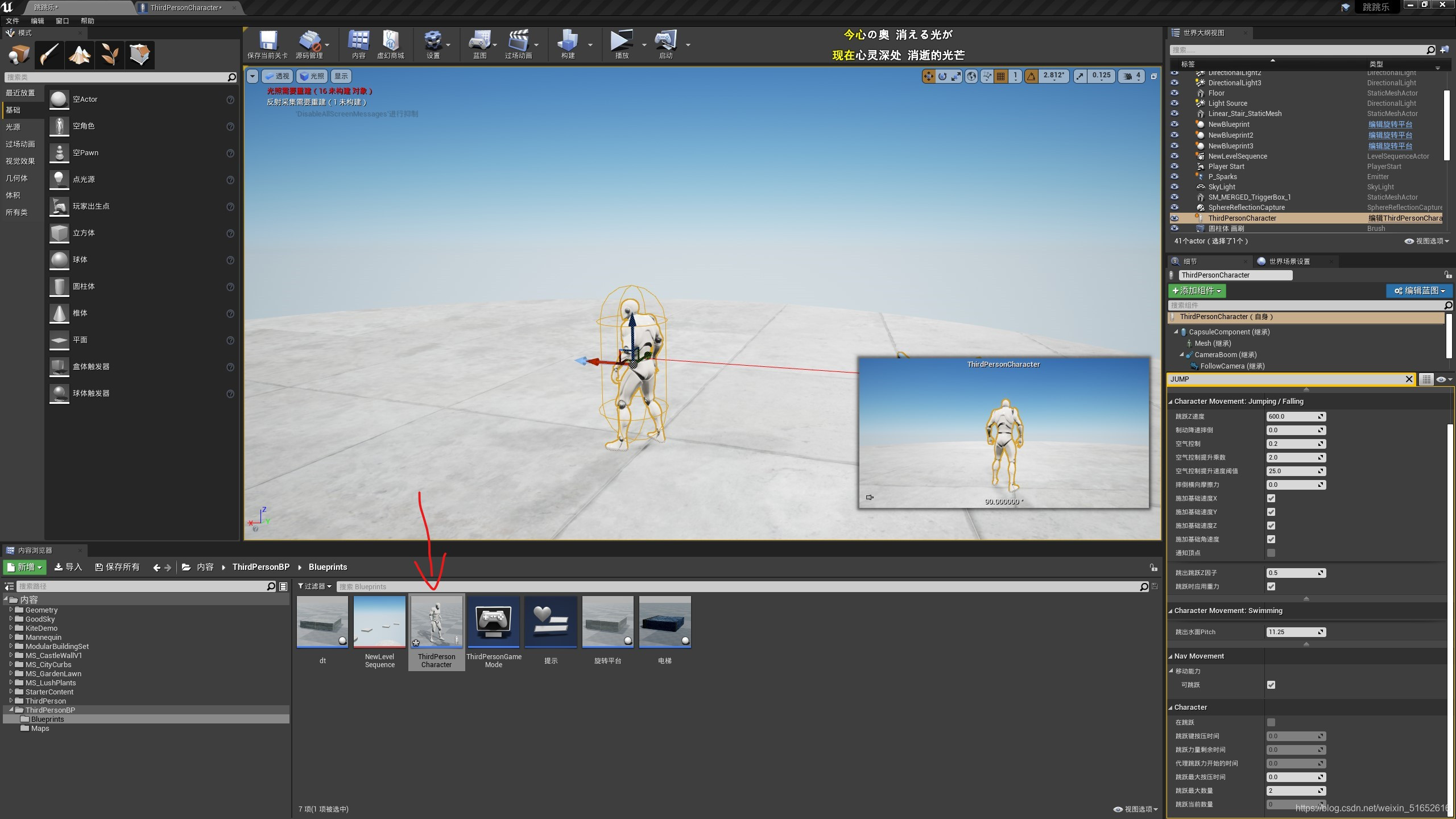This screenshot has width=1456, height=819.
Task: Uncheck the 可跳跃 checkbox
Action: point(1271,685)
